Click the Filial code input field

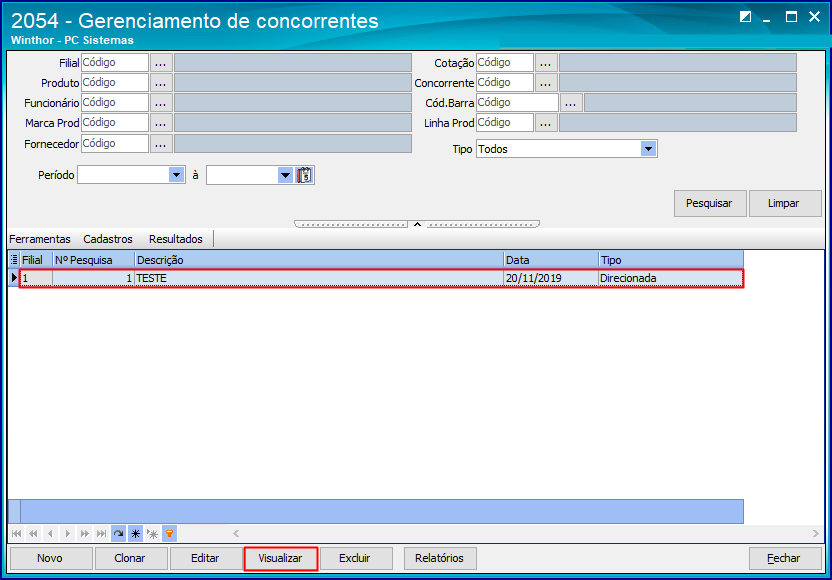pyautogui.click(x=115, y=63)
